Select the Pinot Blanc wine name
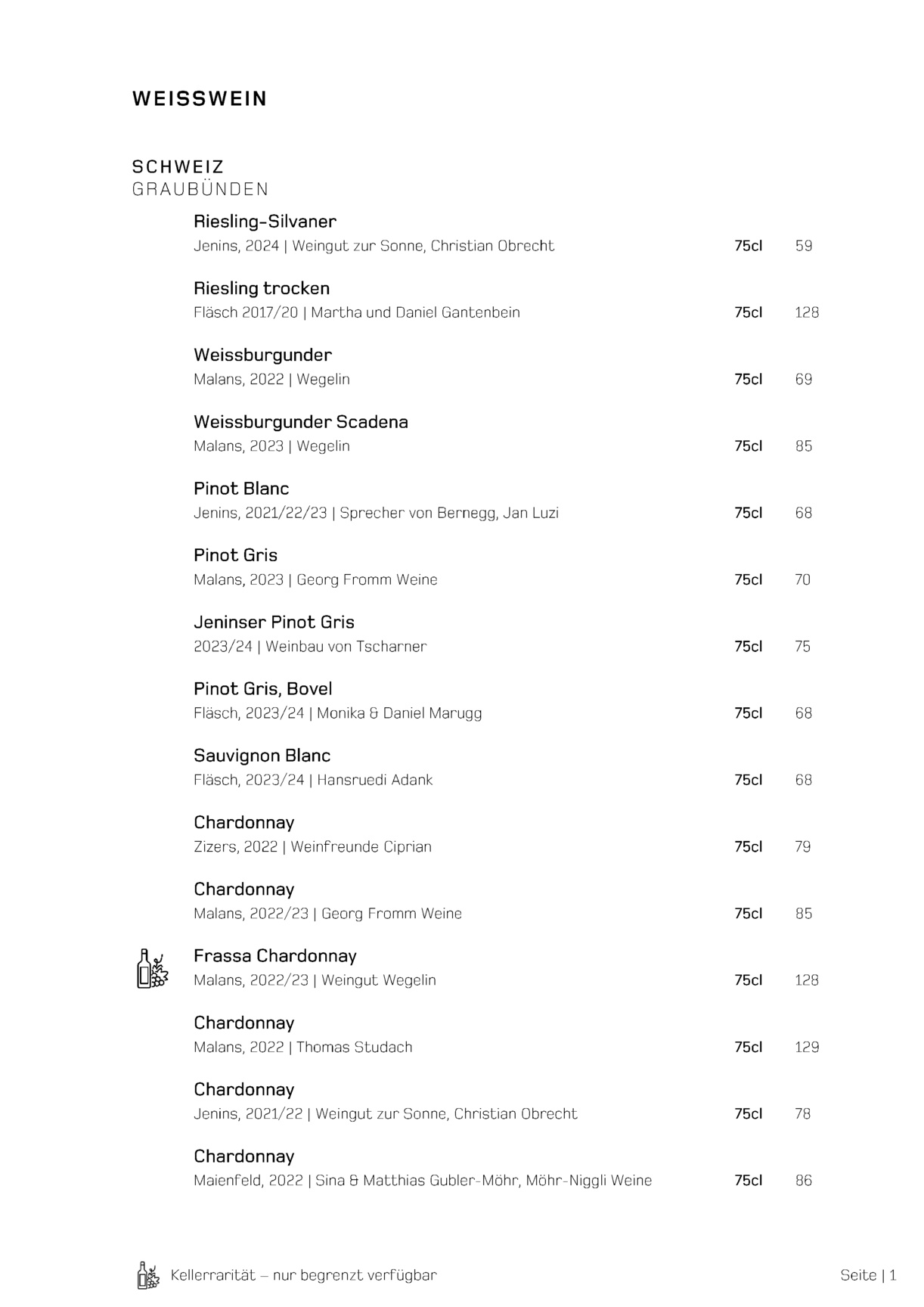This screenshot has width=924, height=1307. pos(241,489)
